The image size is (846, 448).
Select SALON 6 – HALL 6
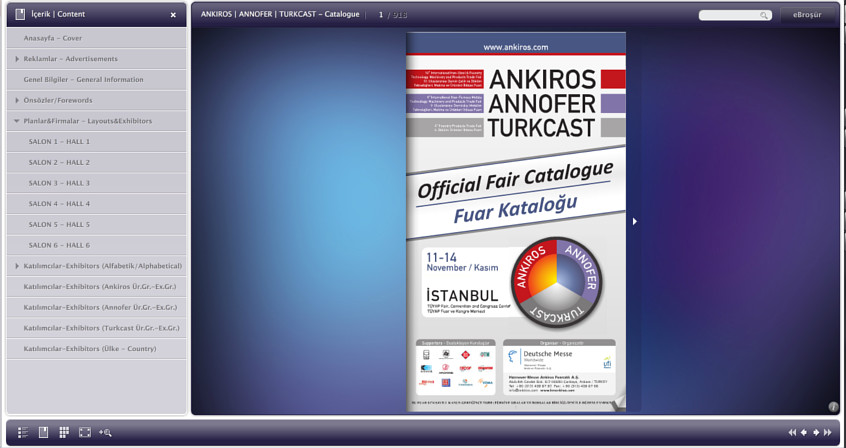tap(97, 245)
